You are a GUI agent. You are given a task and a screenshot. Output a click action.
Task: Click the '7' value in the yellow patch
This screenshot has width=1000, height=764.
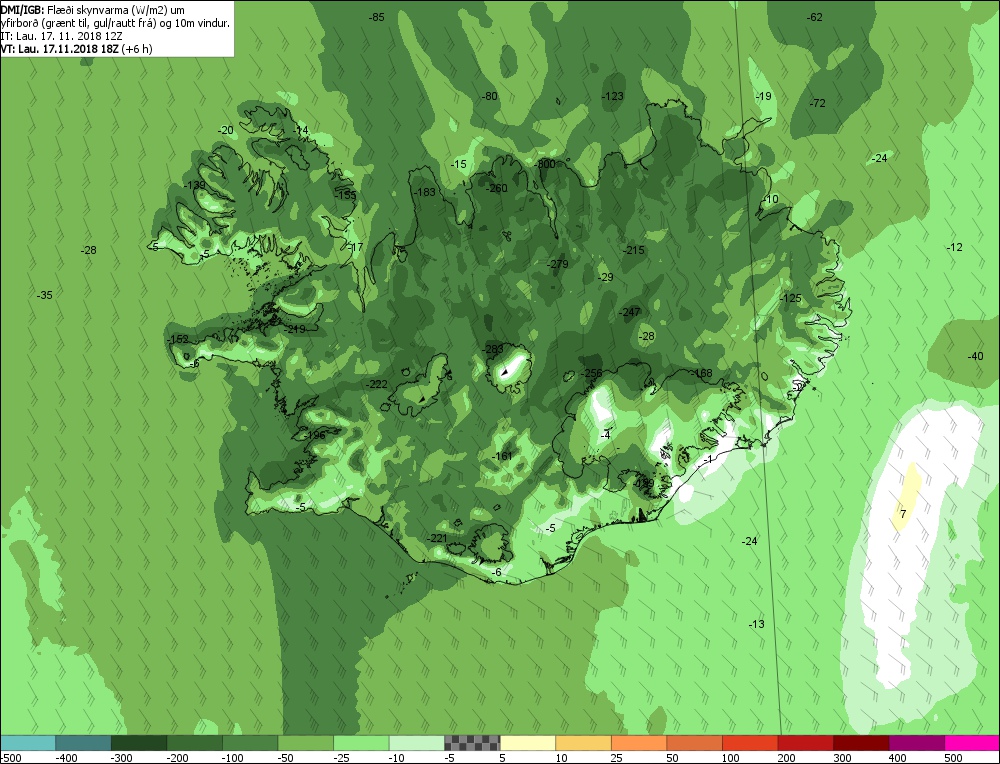tap(903, 514)
